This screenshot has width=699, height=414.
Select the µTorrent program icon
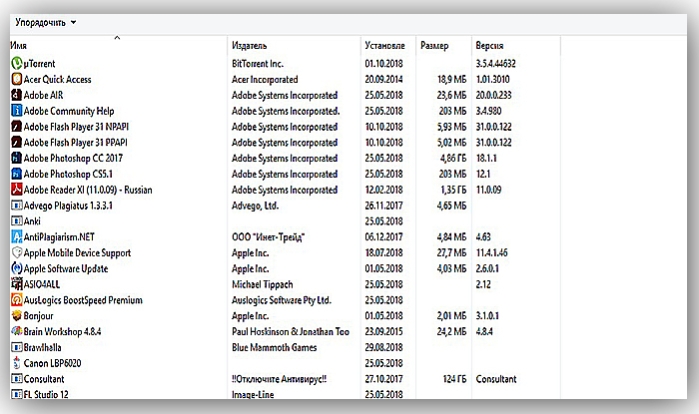16,63
